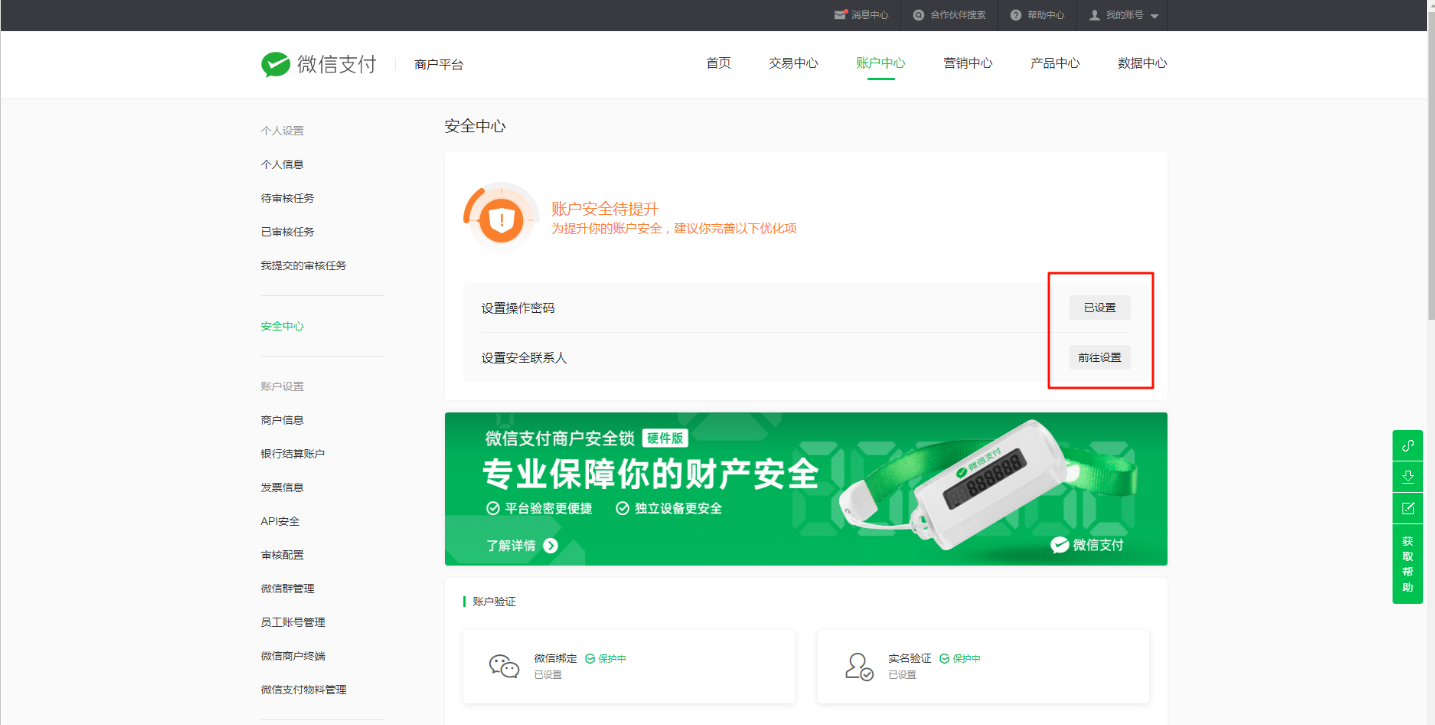Open 已审核任务 in the sidebar
1435x725 pixels.
[x=287, y=232]
